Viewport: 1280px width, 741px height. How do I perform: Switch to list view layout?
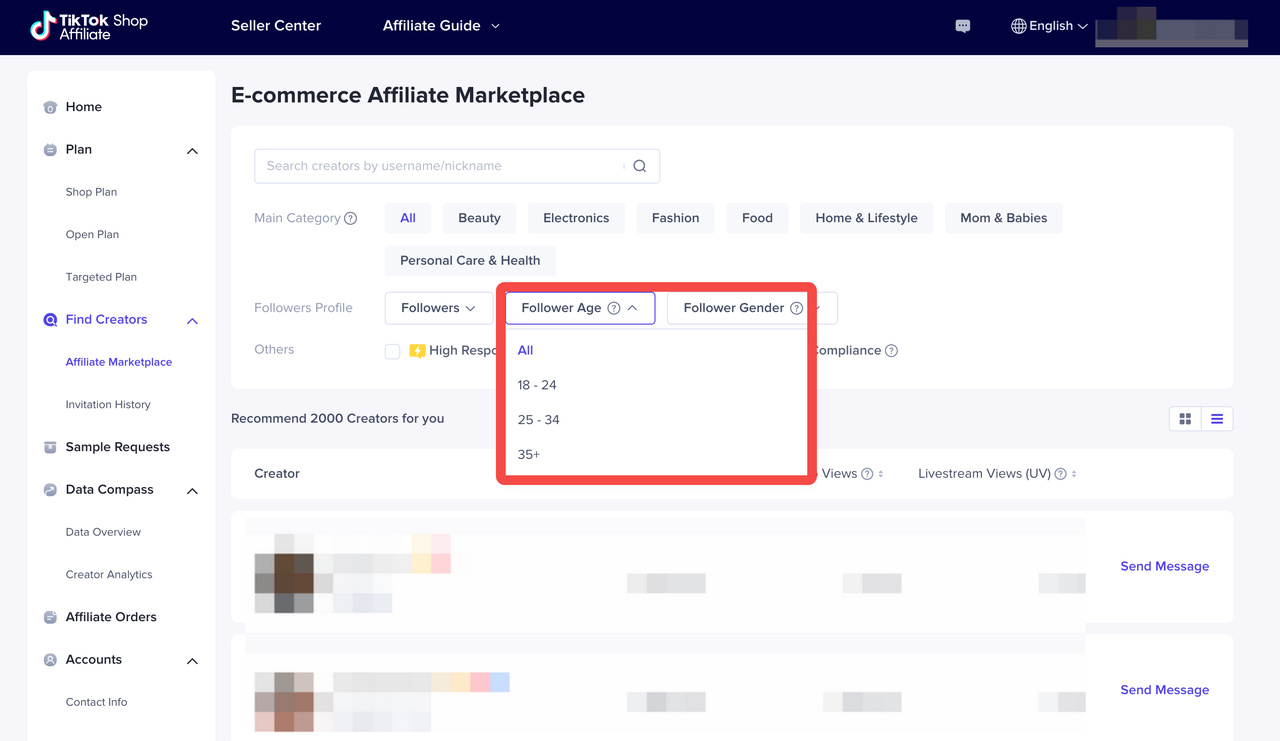pos(1217,419)
